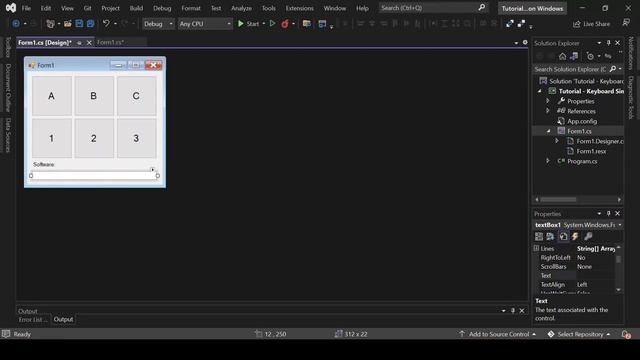Click the Save icon in toolbar
The width and height of the screenshot is (640, 360).
(79, 24)
